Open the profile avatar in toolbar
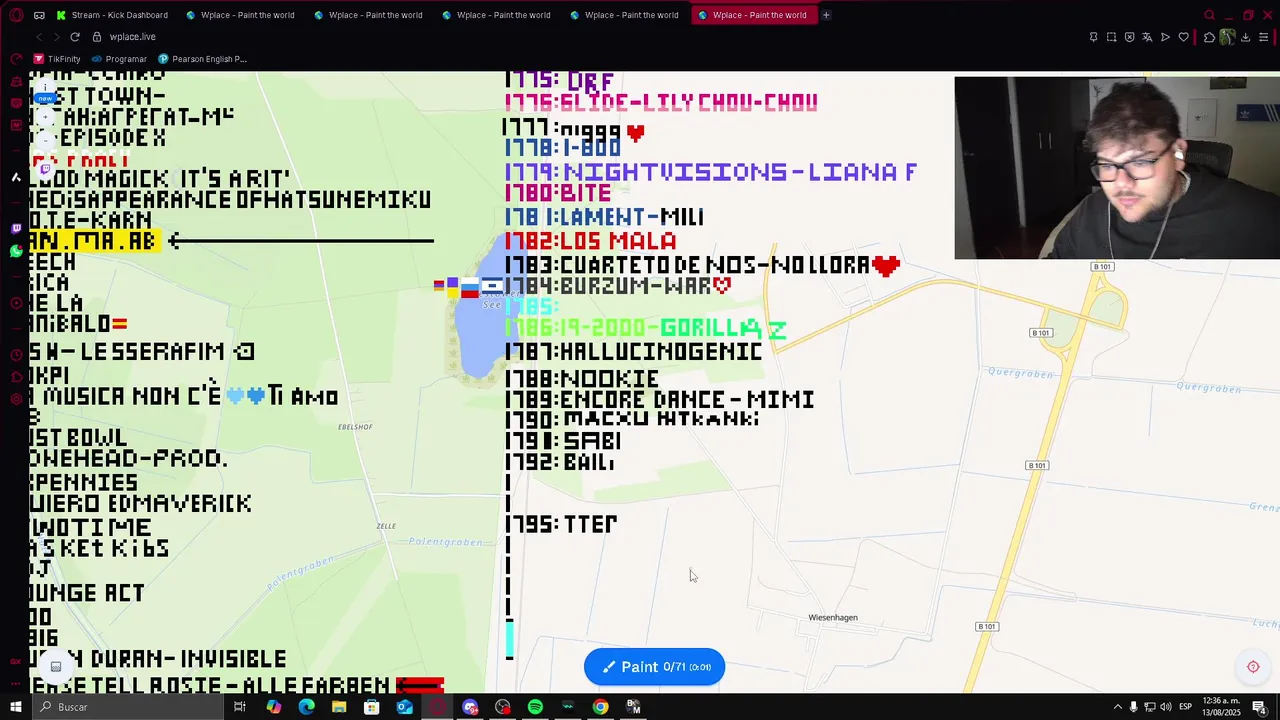Viewport: 1280px width, 720px height. pyautogui.click(x=1227, y=37)
